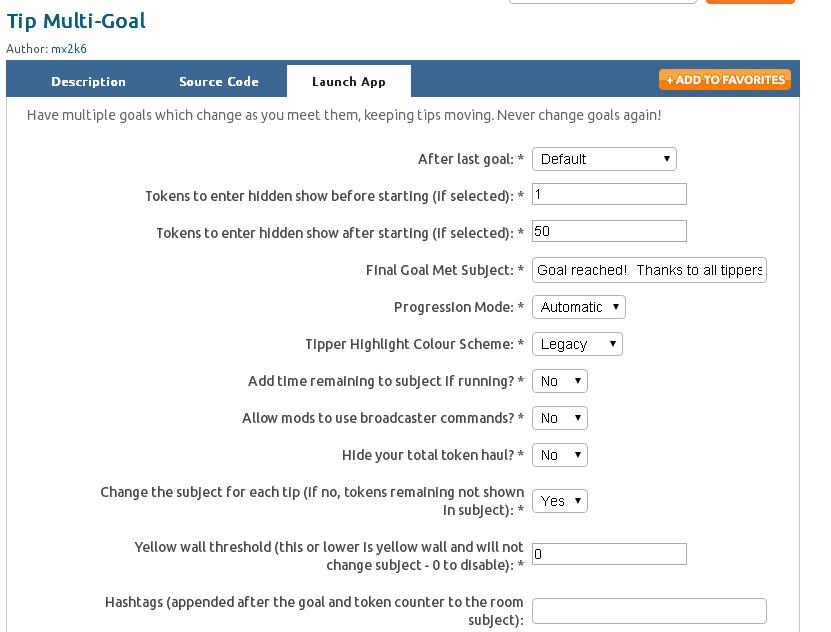Switch to the Source Code tab
This screenshot has height=632, width=831.
tap(219, 82)
